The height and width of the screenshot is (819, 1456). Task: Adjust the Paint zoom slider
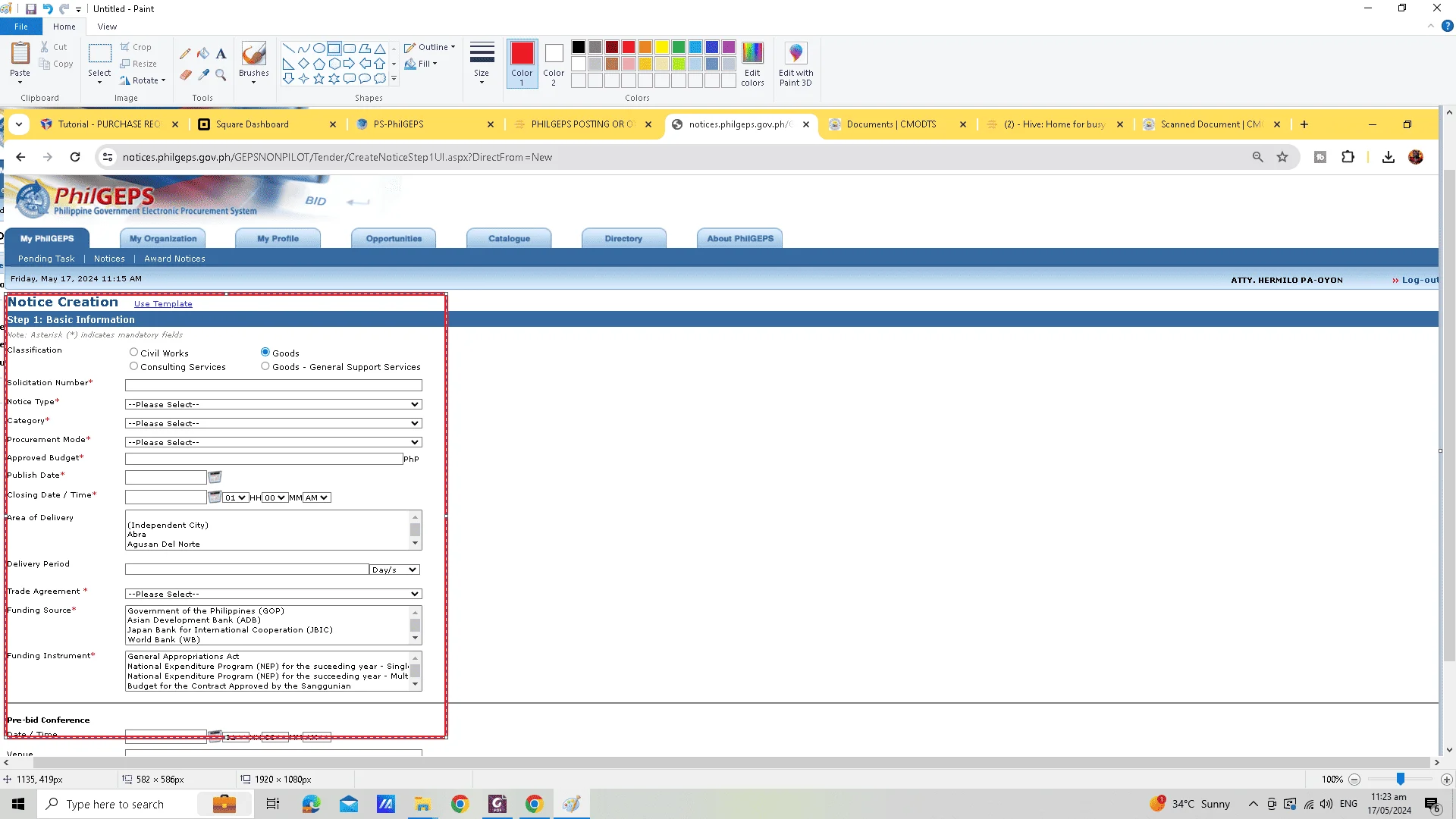[x=1401, y=780]
